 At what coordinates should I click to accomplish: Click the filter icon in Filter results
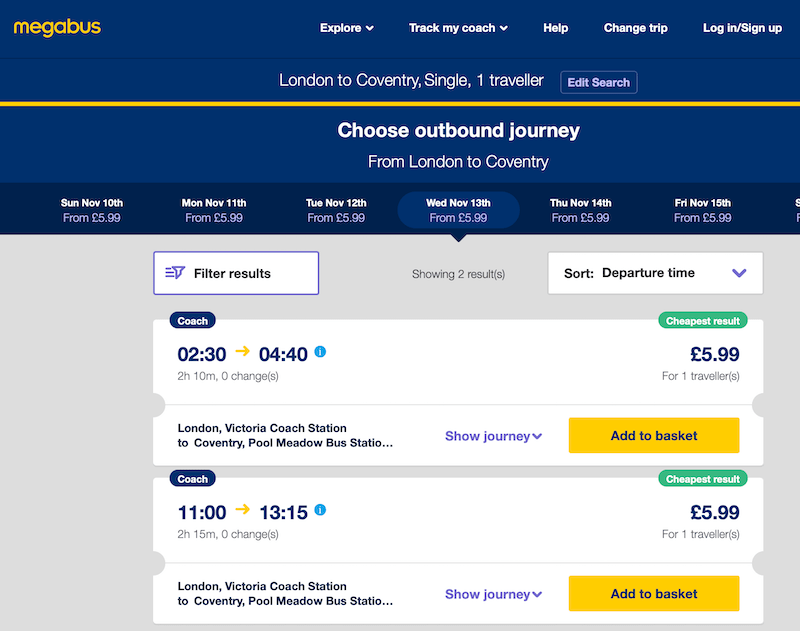coord(175,273)
